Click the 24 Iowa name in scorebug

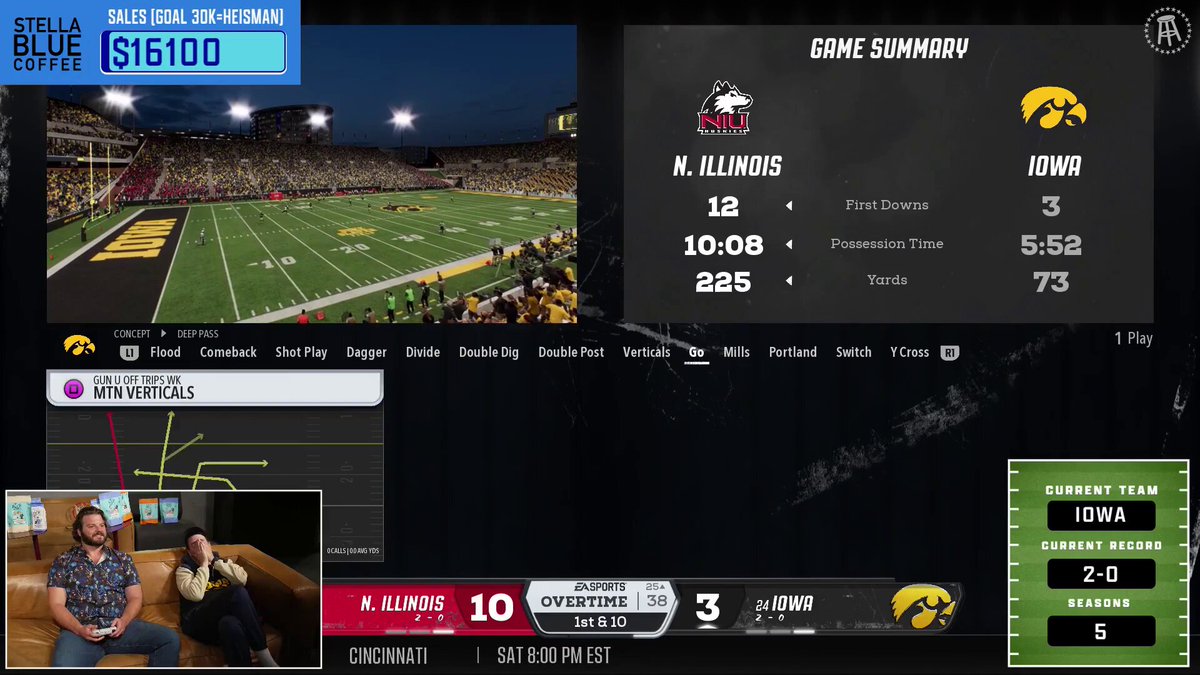785,603
